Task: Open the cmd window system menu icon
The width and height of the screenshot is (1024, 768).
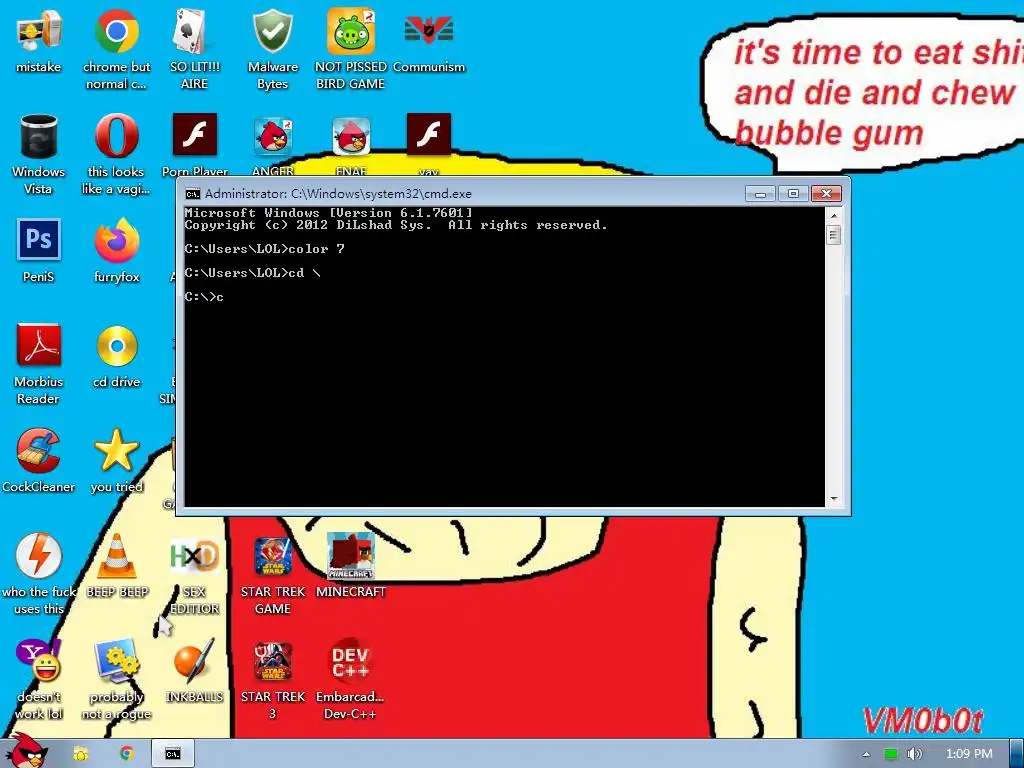Action: coord(193,194)
